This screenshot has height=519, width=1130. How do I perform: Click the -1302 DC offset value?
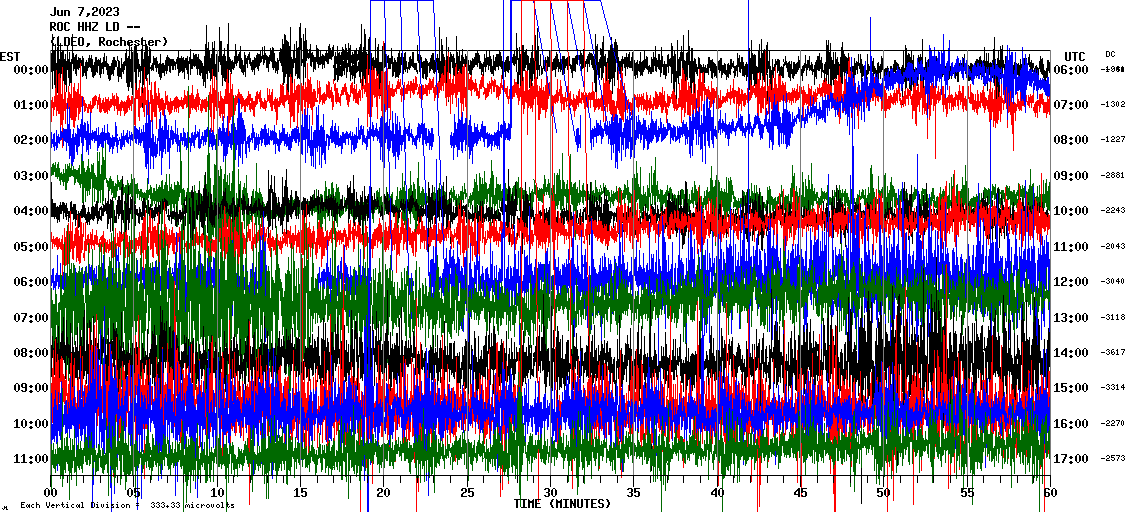pyautogui.click(x=1113, y=105)
